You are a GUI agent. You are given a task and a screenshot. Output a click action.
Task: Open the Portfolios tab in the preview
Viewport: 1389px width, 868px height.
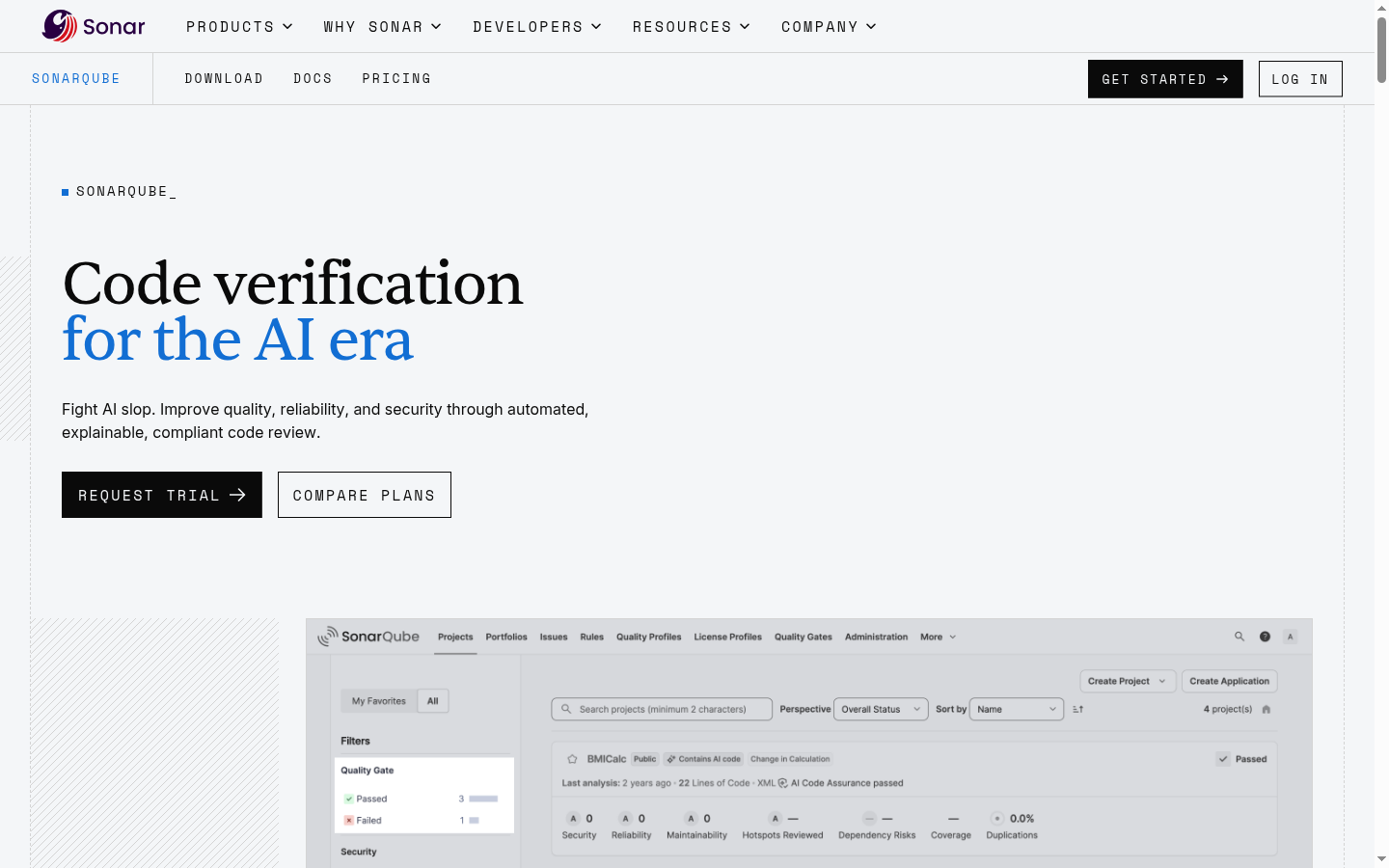[x=506, y=637]
